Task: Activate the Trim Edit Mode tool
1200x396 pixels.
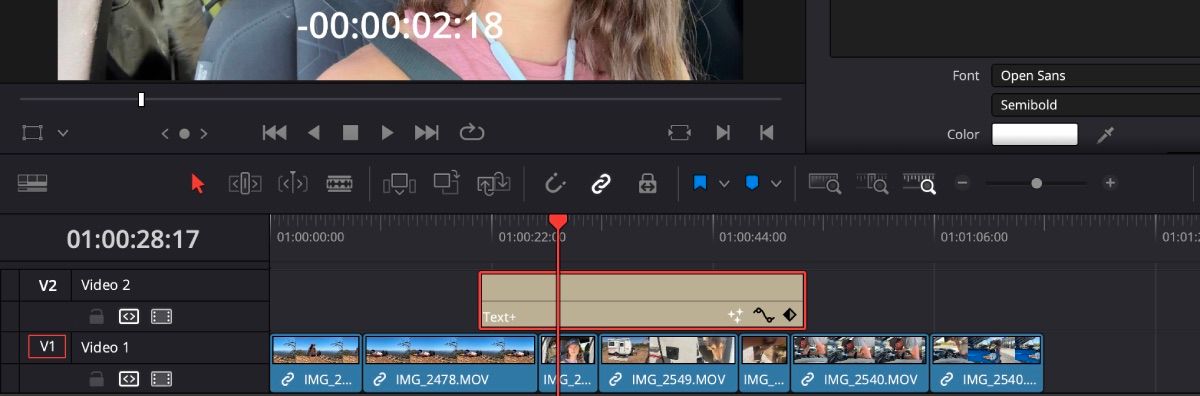Action: tap(245, 183)
